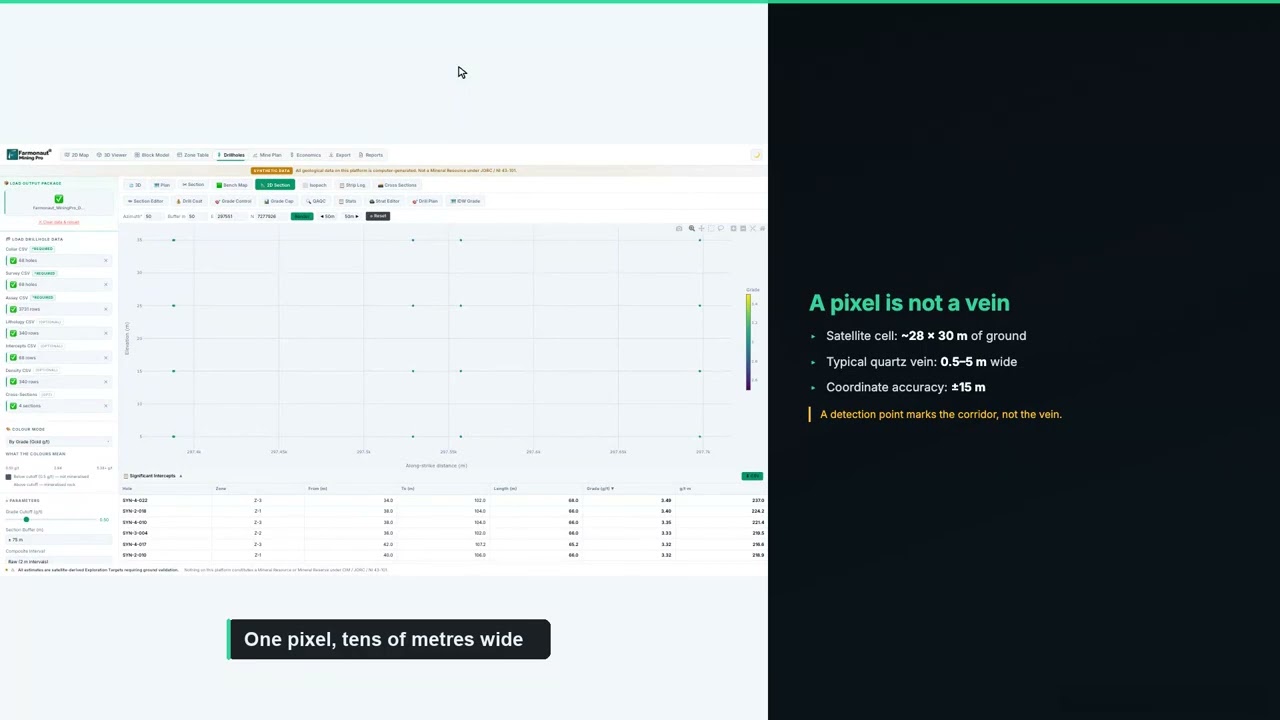Select the chart box-select icon
This screenshot has width=1280, height=720.
point(711,229)
